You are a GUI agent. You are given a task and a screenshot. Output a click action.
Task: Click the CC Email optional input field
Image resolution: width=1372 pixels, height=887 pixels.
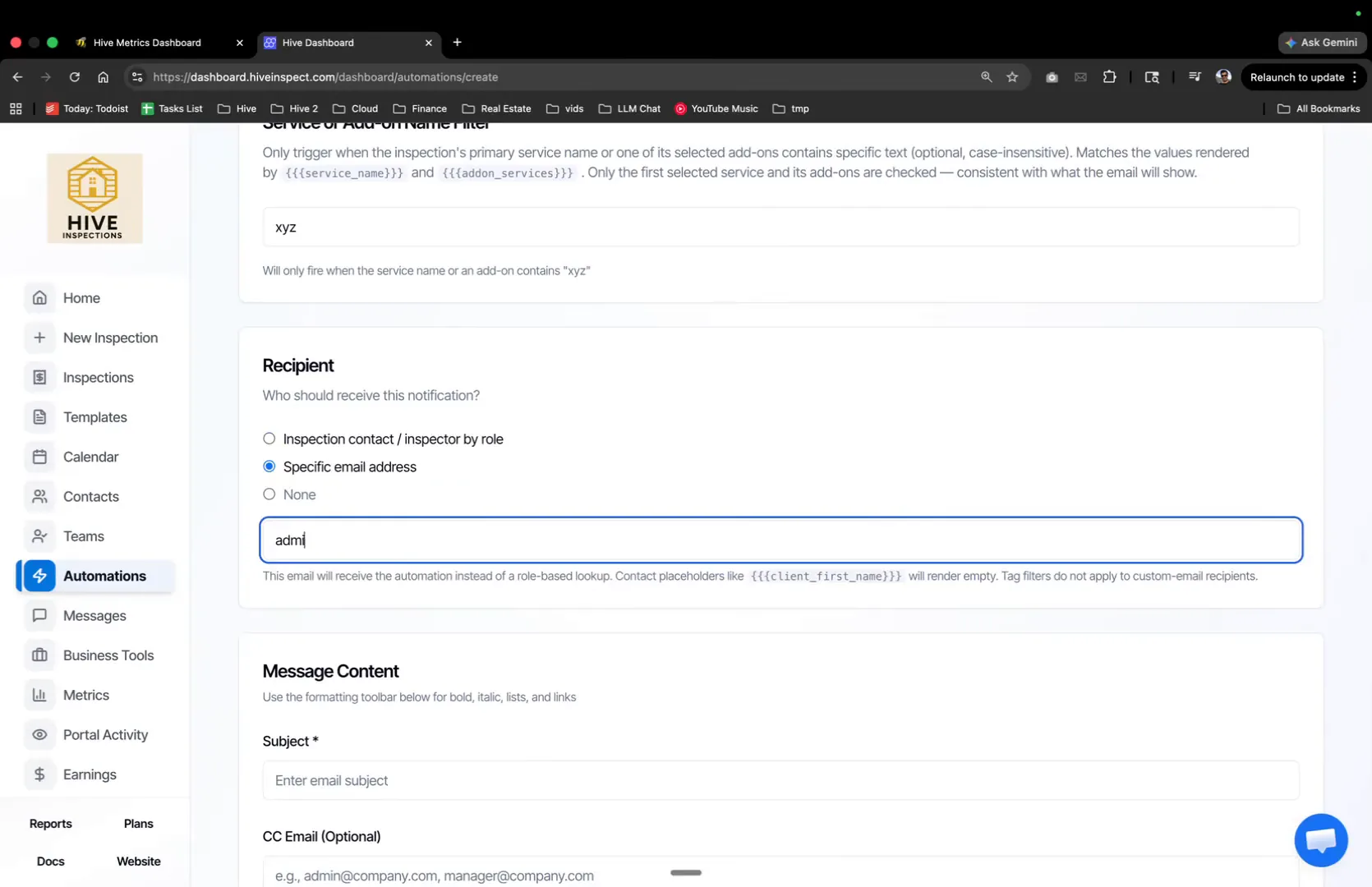tap(780, 872)
